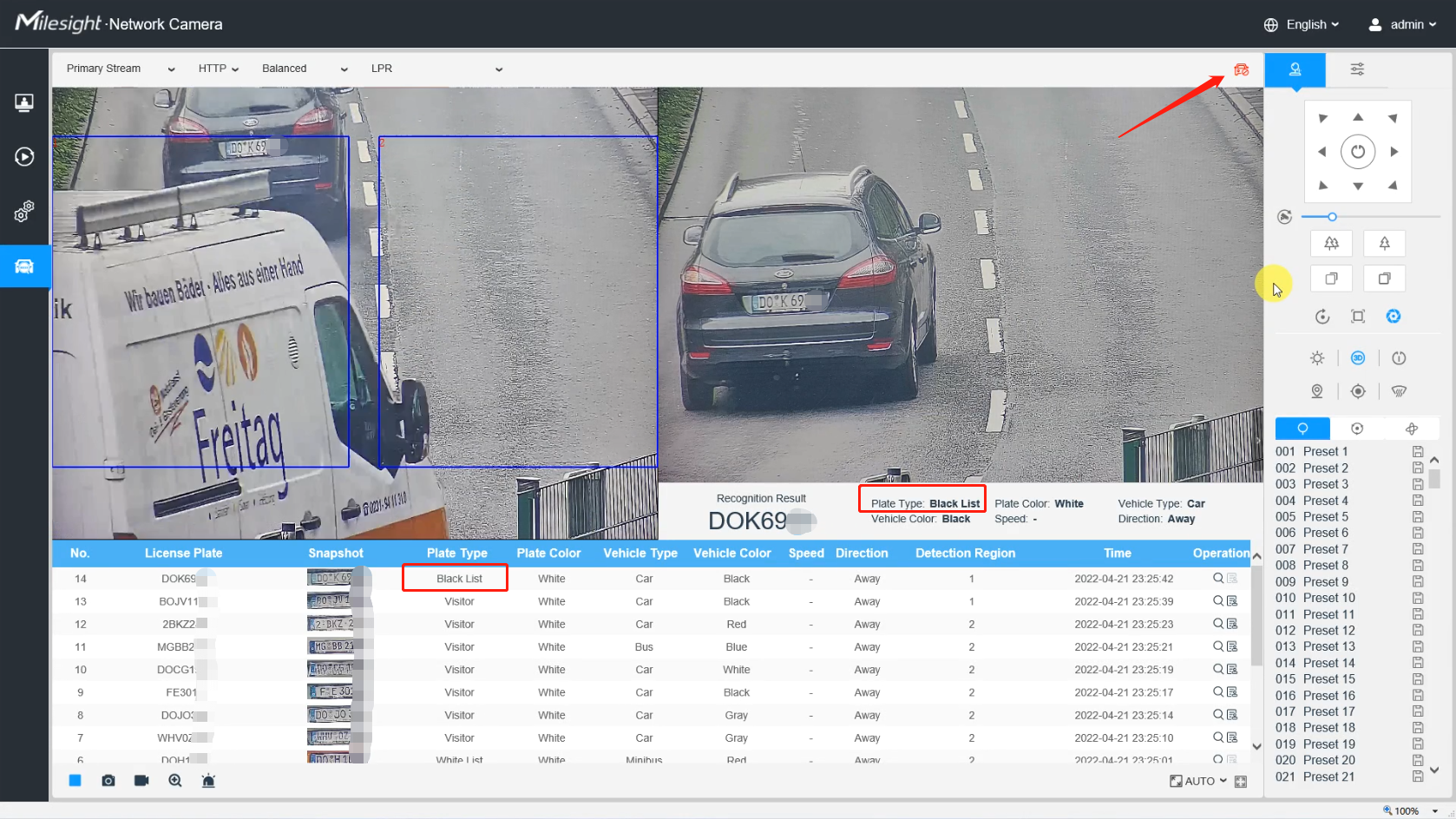
Task: Click the zoom in single tree icon
Action: tap(1385, 244)
